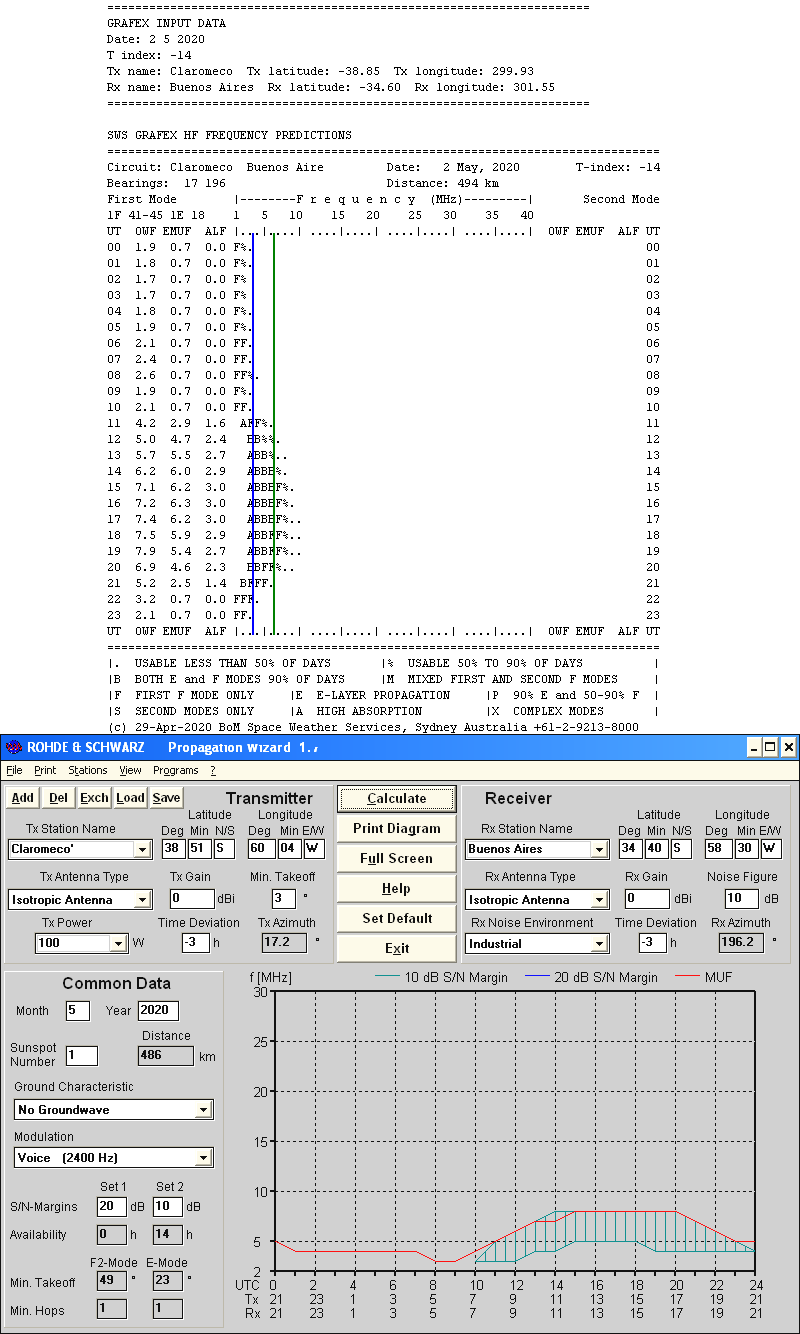Click the propagation frequency diagram
Viewport: 800px width, 1334px height.
513,1131
